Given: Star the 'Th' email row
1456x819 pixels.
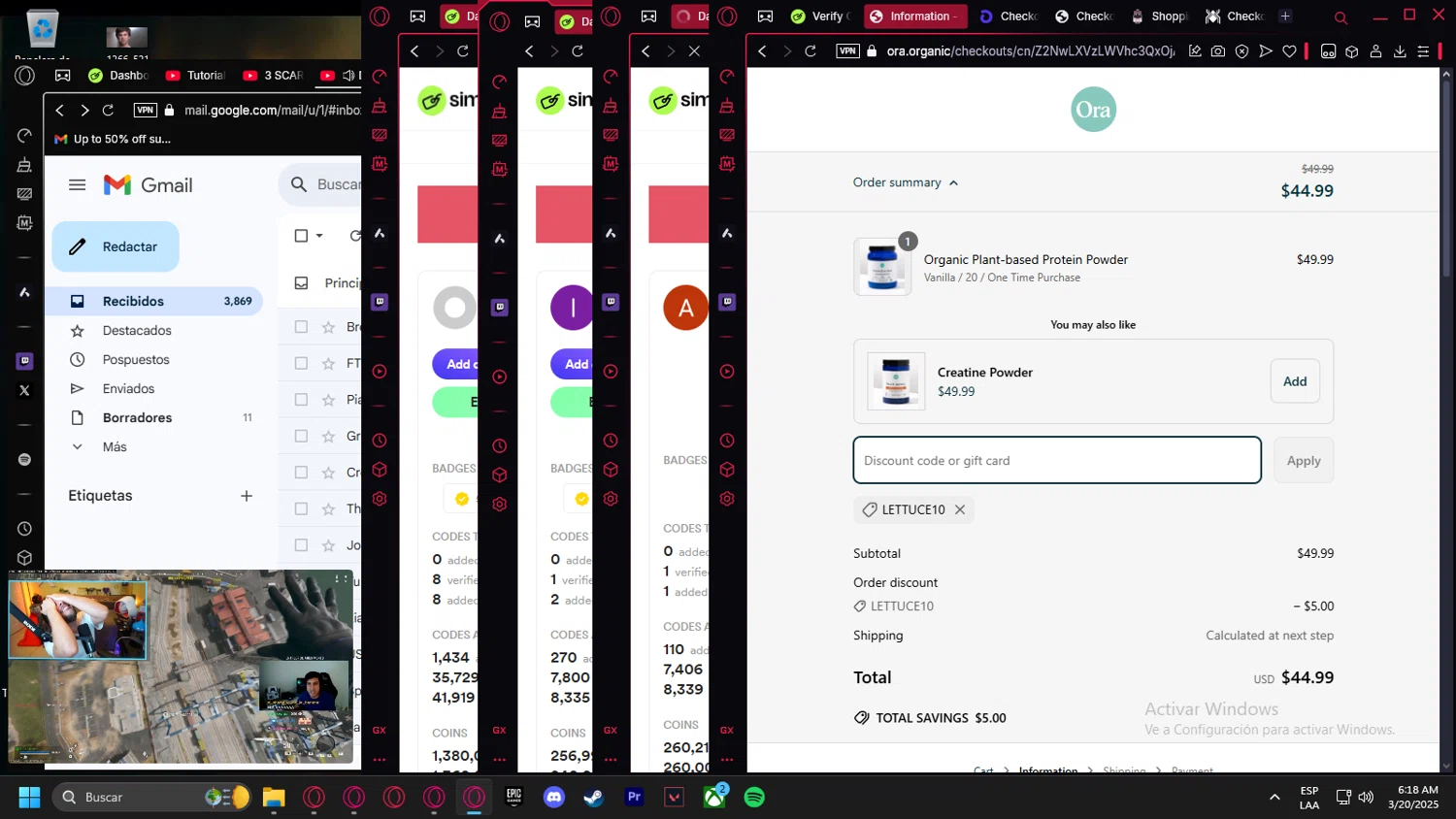Looking at the screenshot, I should click(328, 508).
